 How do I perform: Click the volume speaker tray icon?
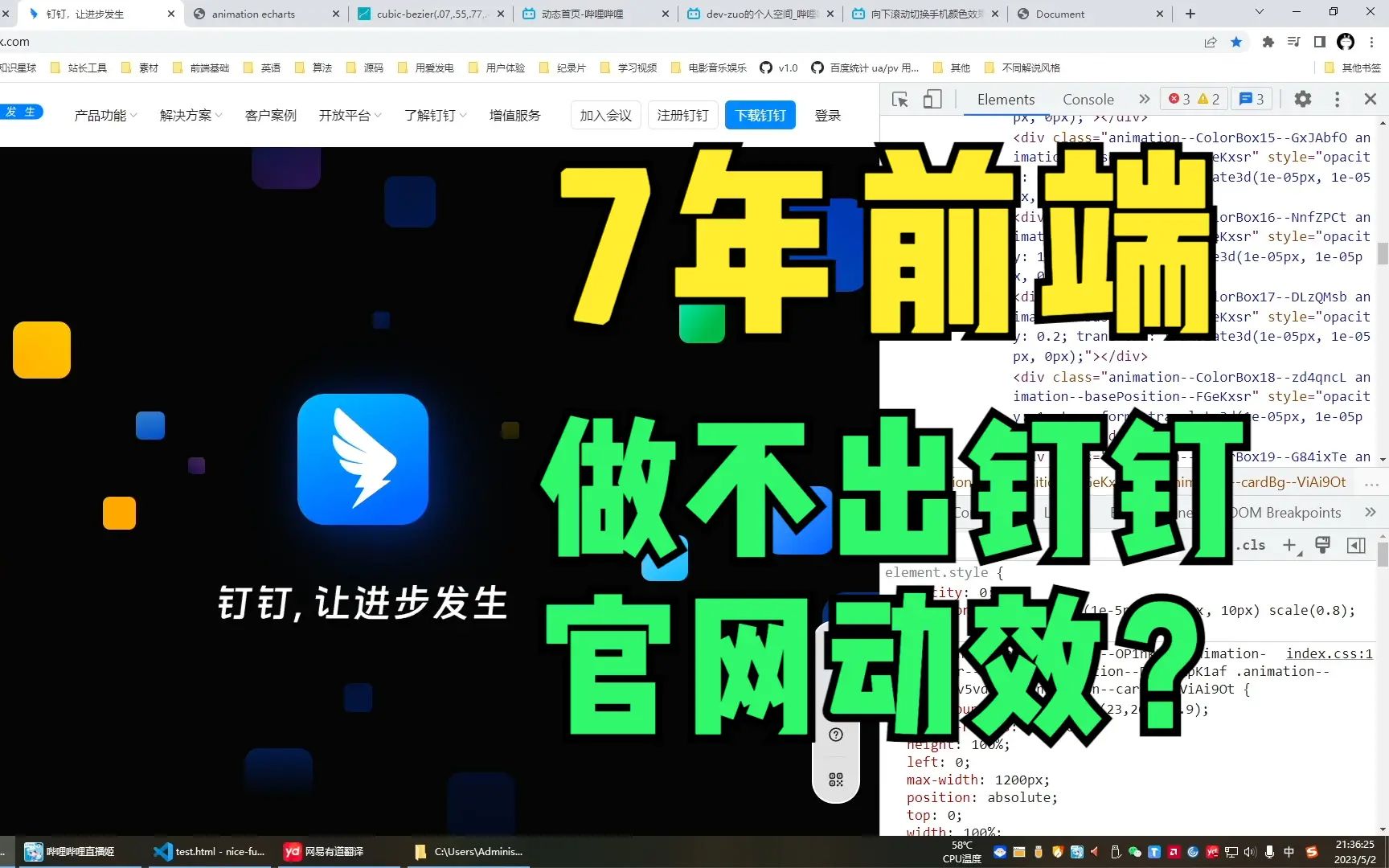[x=1250, y=852]
